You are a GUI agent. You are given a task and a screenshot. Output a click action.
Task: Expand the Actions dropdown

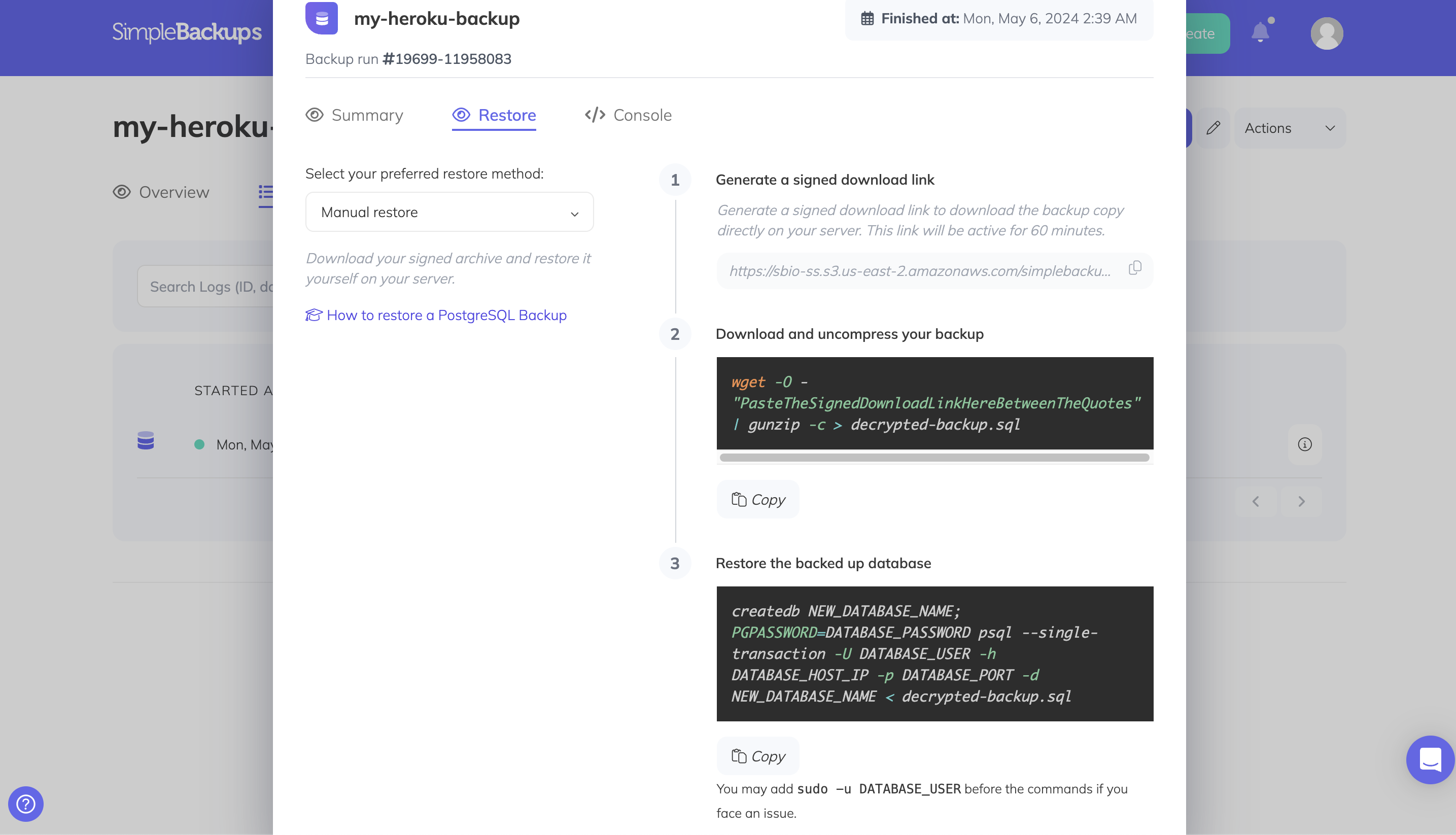1290,127
